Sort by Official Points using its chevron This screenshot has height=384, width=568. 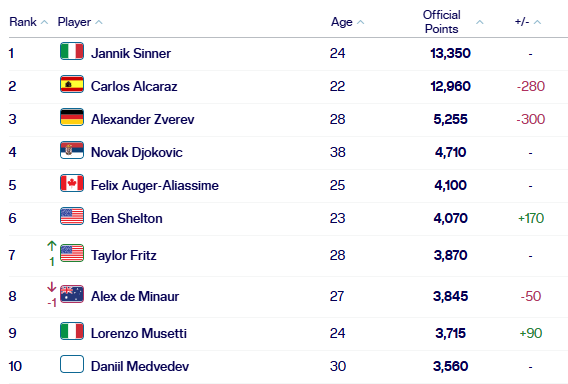pyautogui.click(x=480, y=22)
